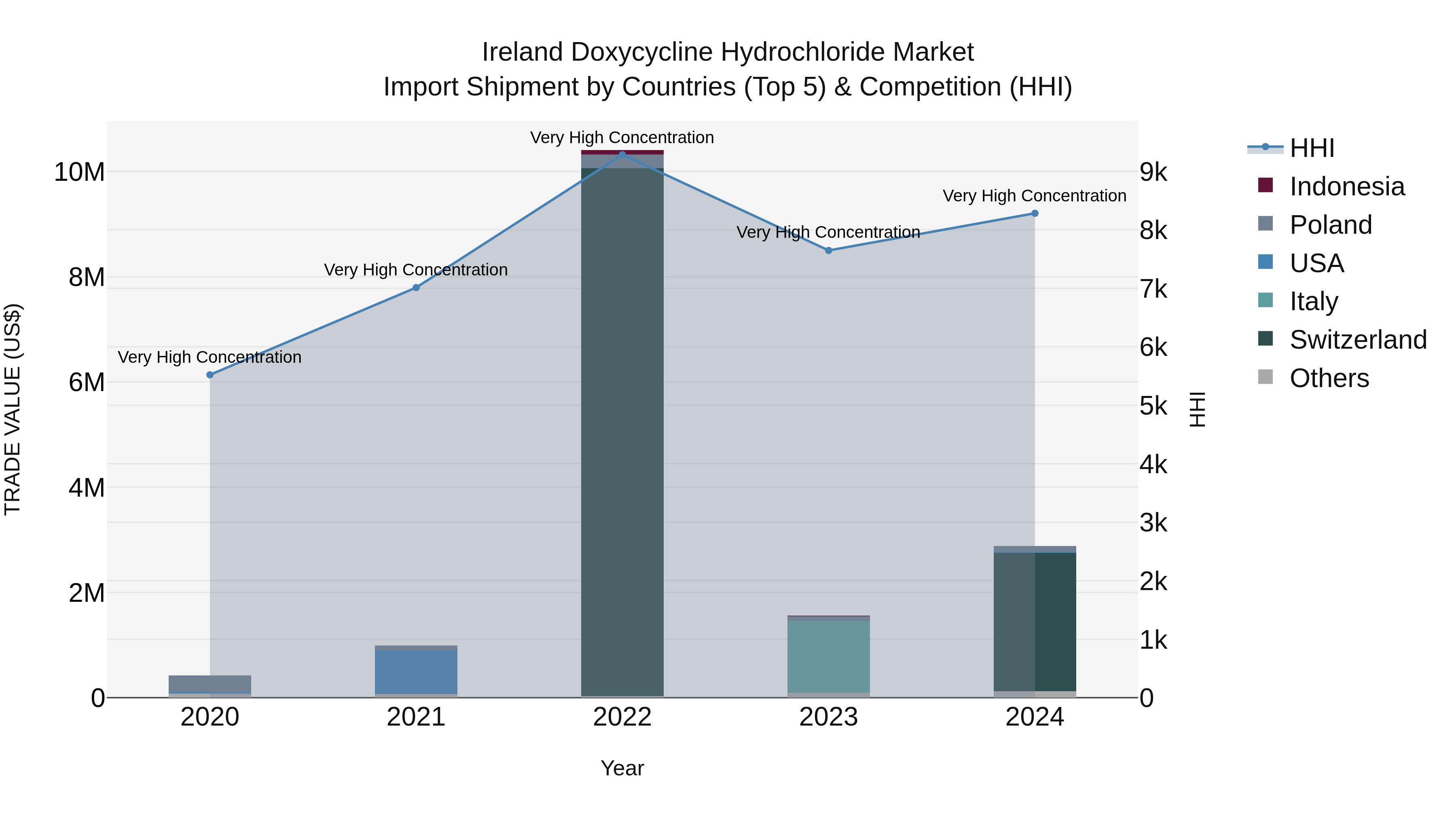Image resolution: width=1456 pixels, height=819 pixels.
Task: Toggle the HHI legend entry
Action: 1291,148
